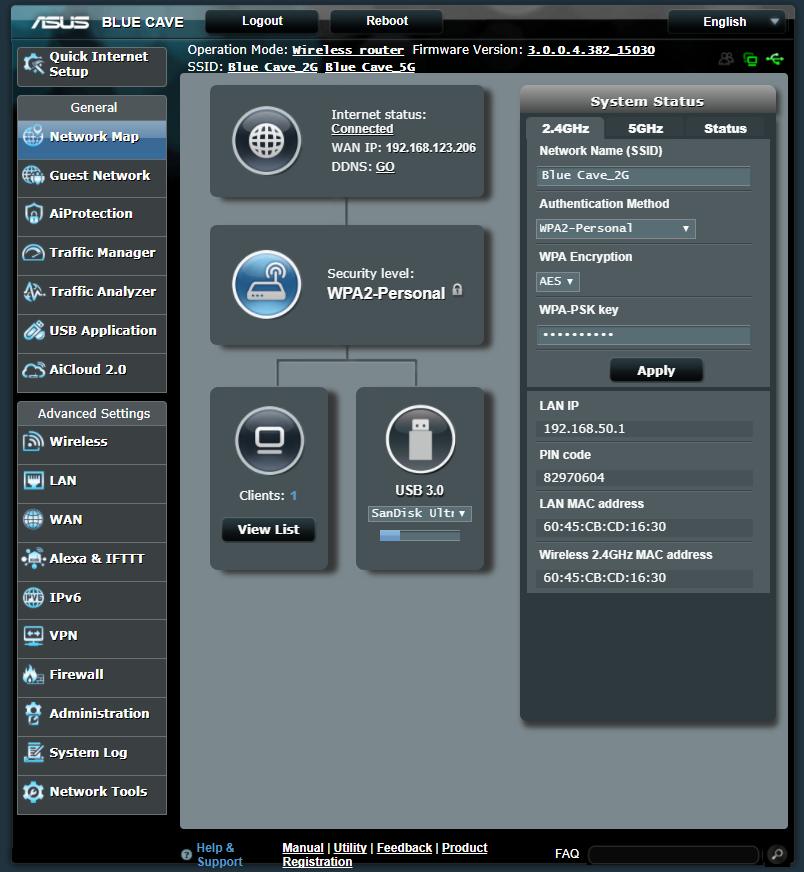Click the Blue_Cave_2G SSID link
The height and width of the screenshot is (872, 804).
click(272, 67)
